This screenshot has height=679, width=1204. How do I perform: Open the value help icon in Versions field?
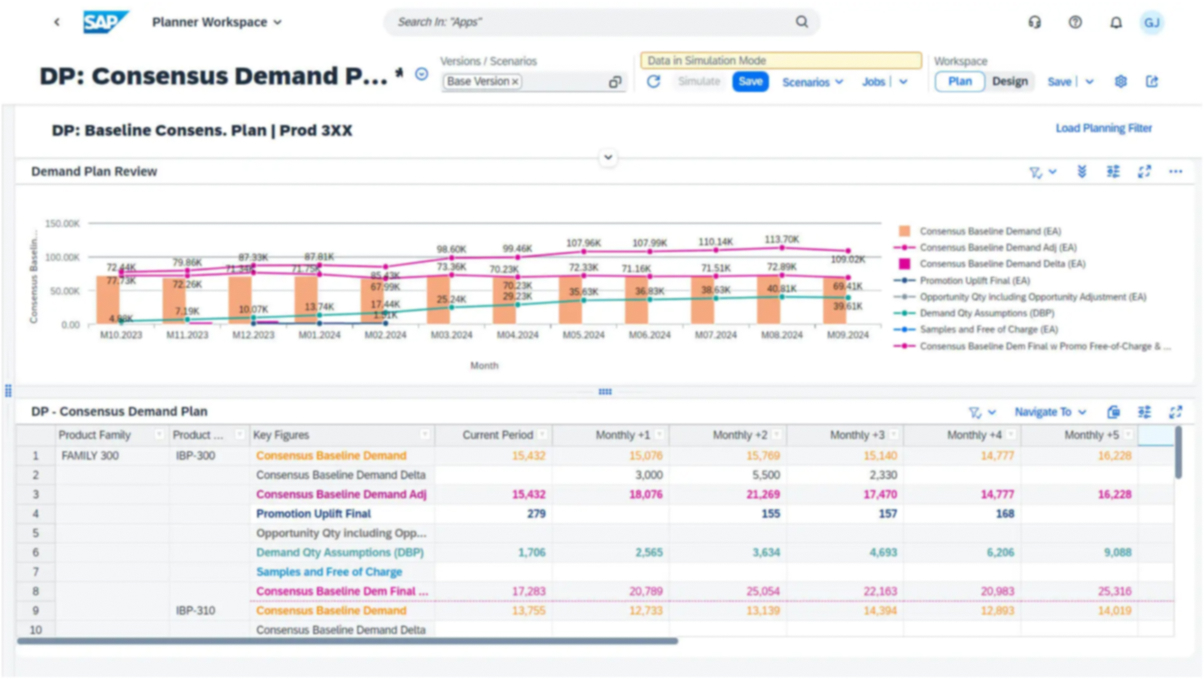615,82
